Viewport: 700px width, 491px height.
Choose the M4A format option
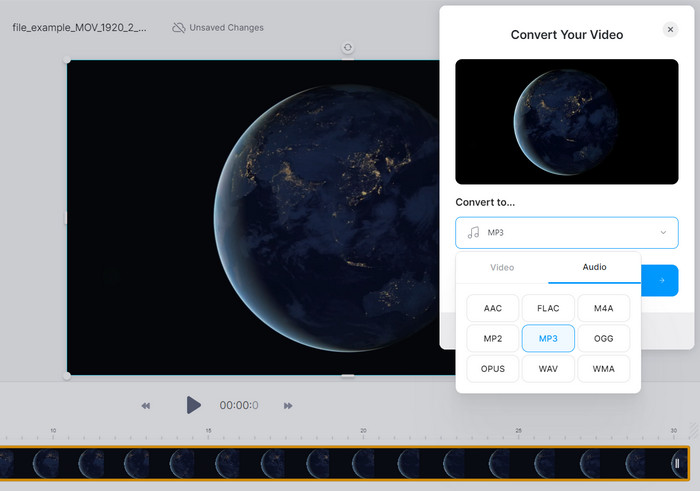(x=603, y=309)
